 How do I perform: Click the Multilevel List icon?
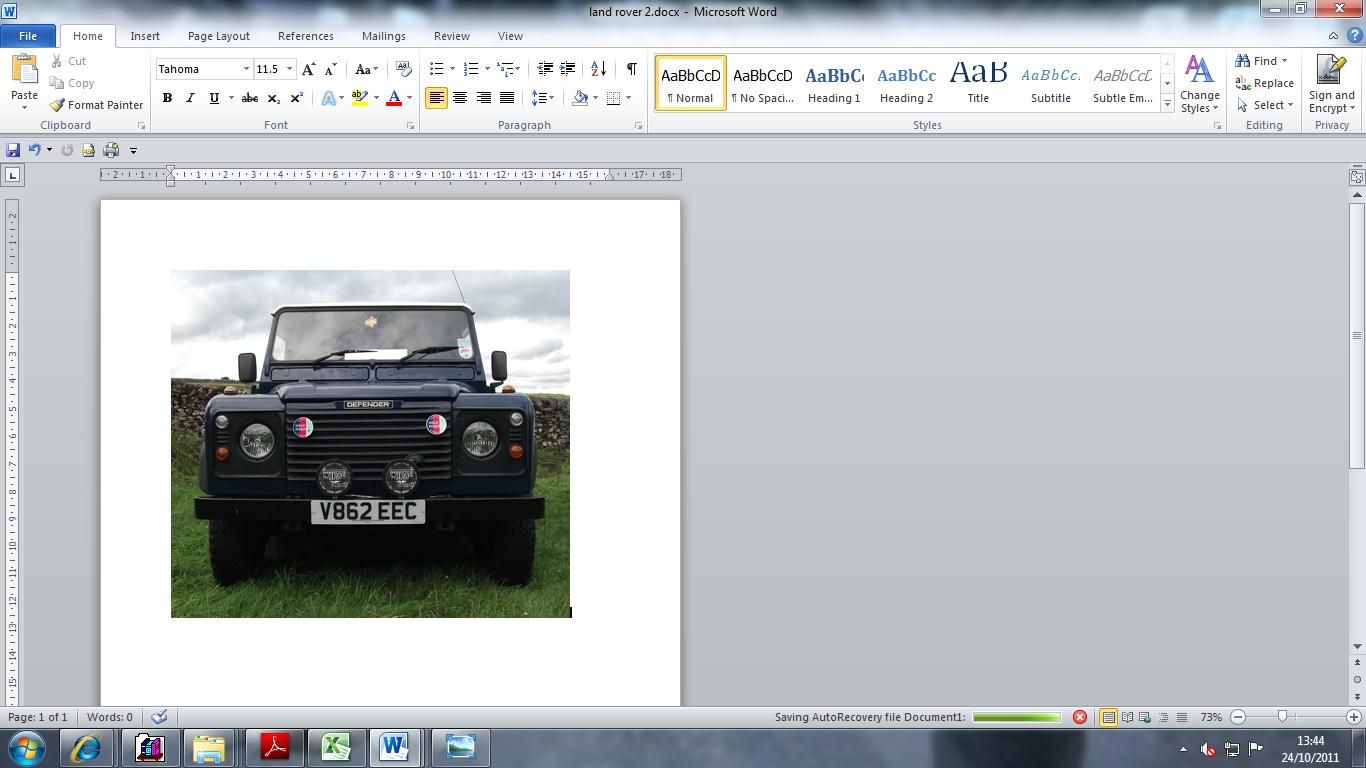pos(506,69)
